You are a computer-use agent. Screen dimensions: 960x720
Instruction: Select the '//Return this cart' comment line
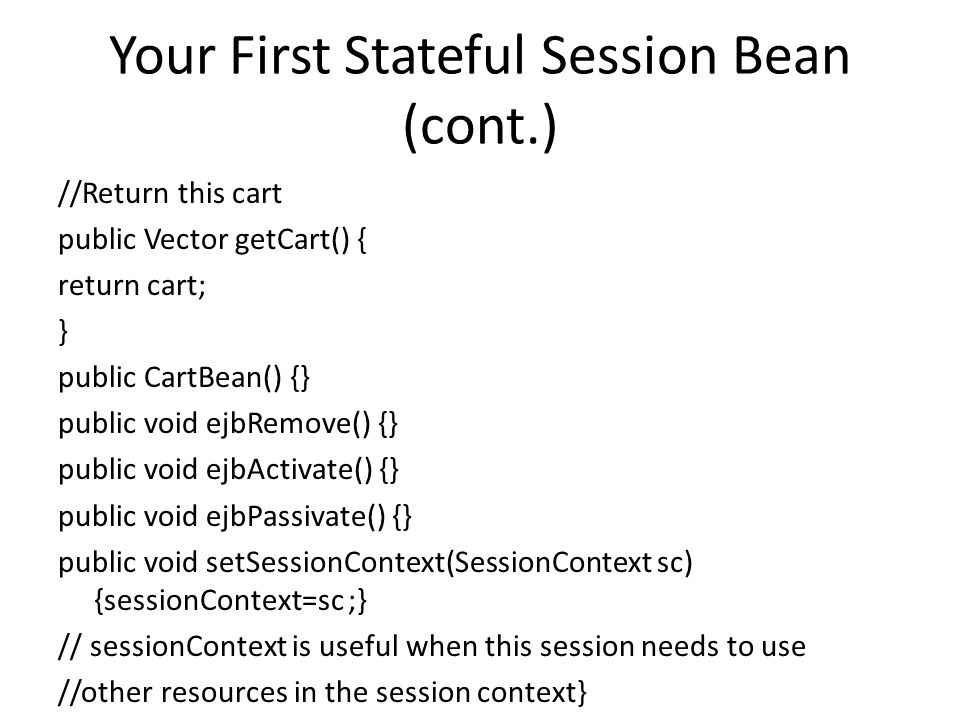[x=170, y=193]
